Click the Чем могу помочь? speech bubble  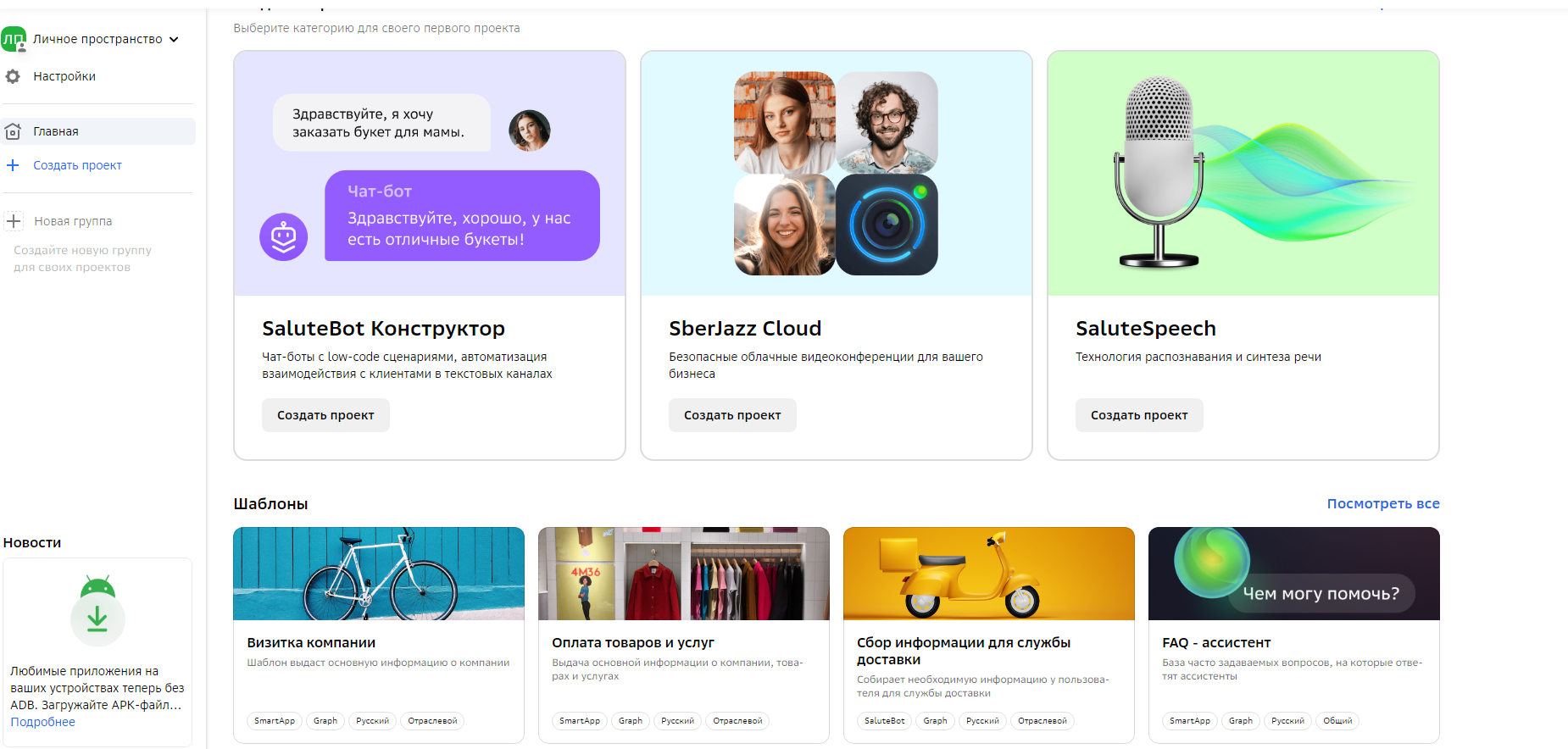point(1321,594)
